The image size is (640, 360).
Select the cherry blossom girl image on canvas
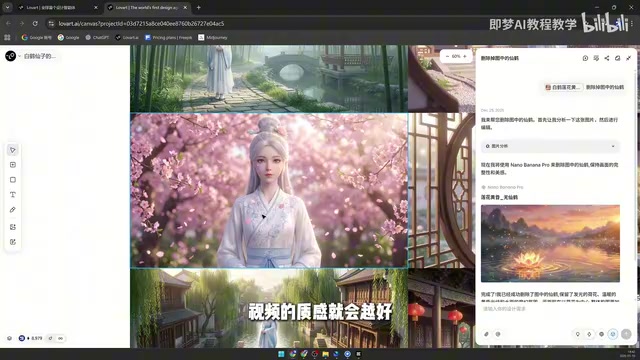pyautogui.click(x=269, y=191)
